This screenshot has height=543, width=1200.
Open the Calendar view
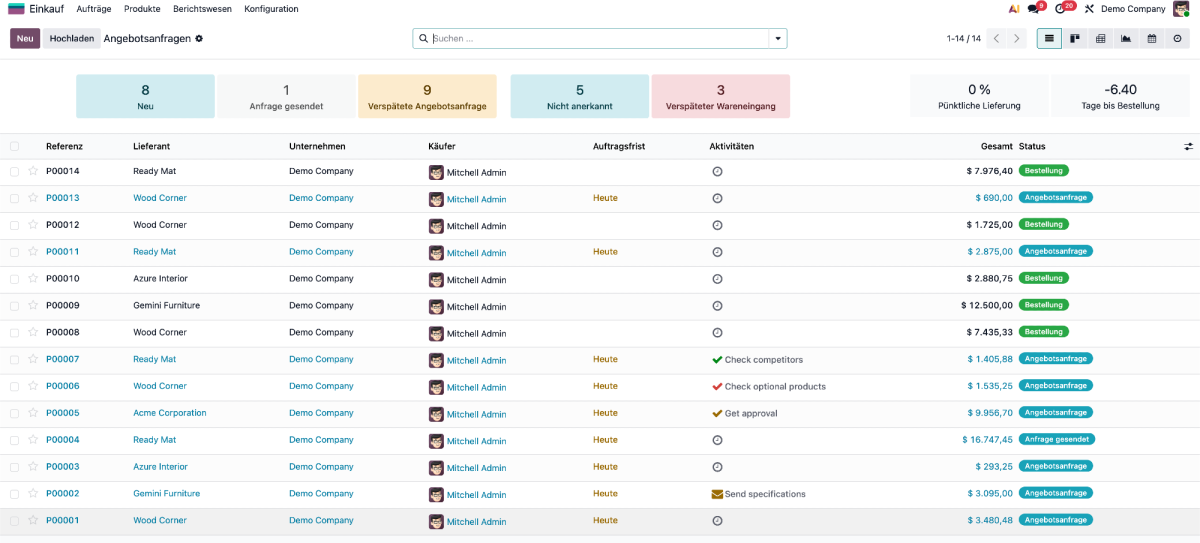point(1151,38)
